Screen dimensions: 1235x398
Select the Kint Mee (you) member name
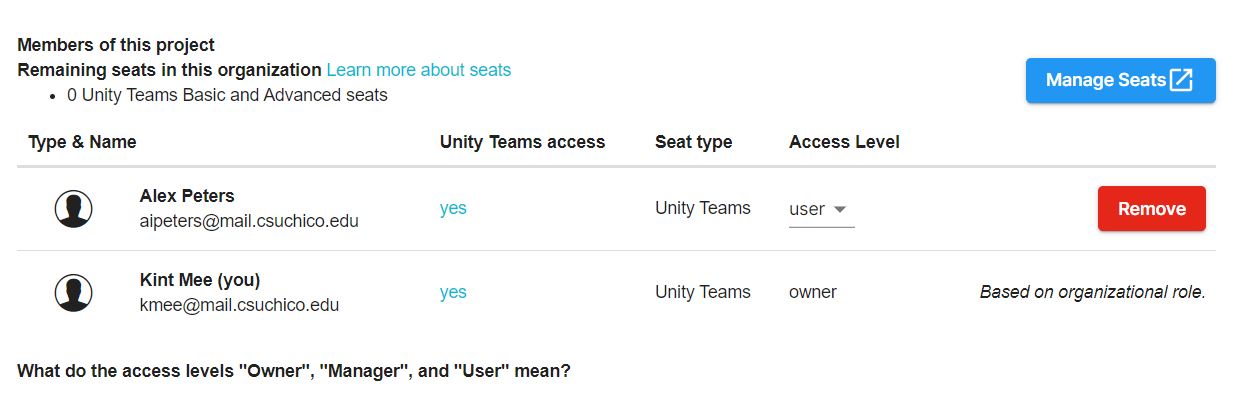[x=200, y=280]
